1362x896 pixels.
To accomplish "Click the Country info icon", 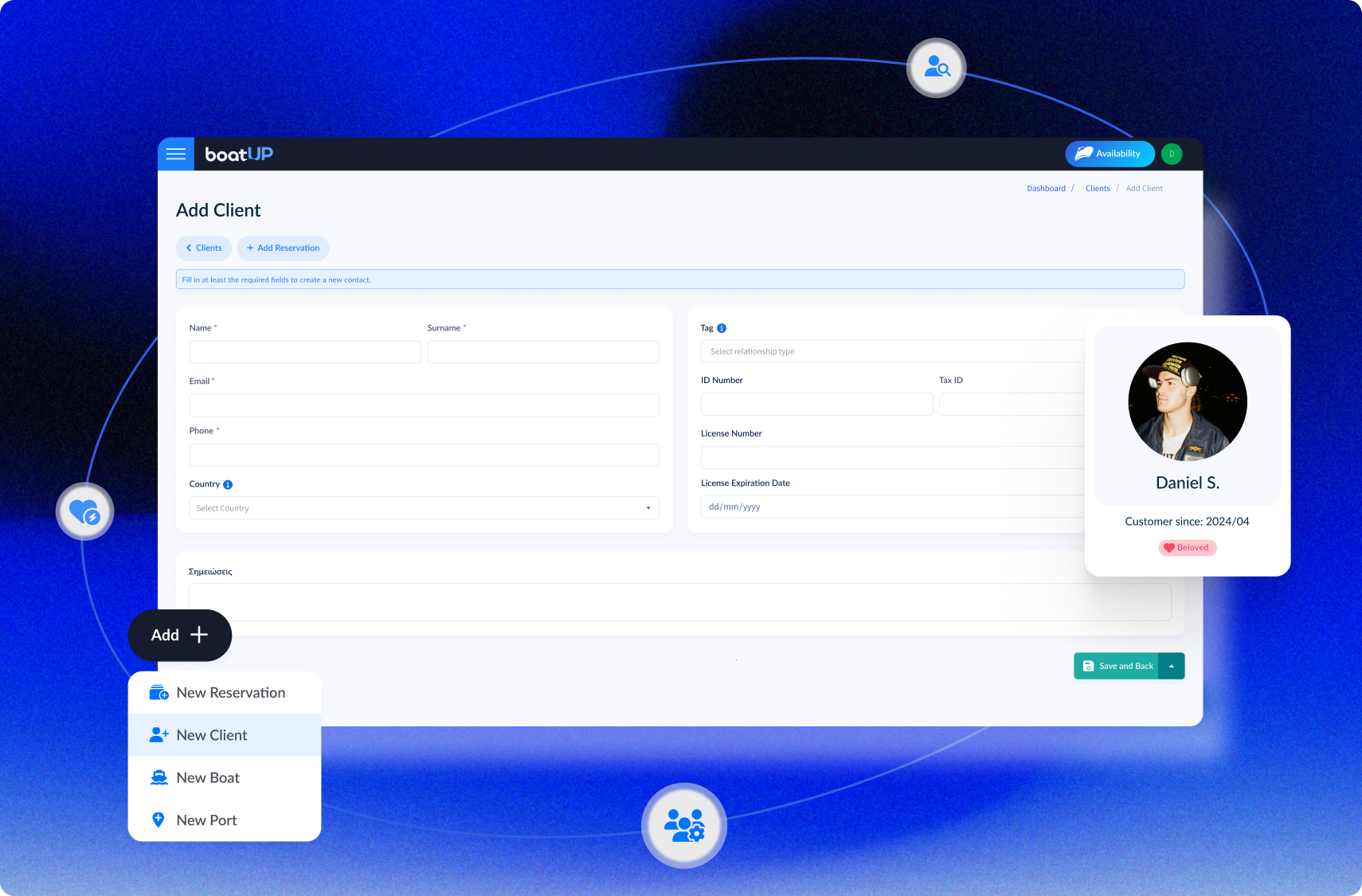I will pyautogui.click(x=228, y=484).
